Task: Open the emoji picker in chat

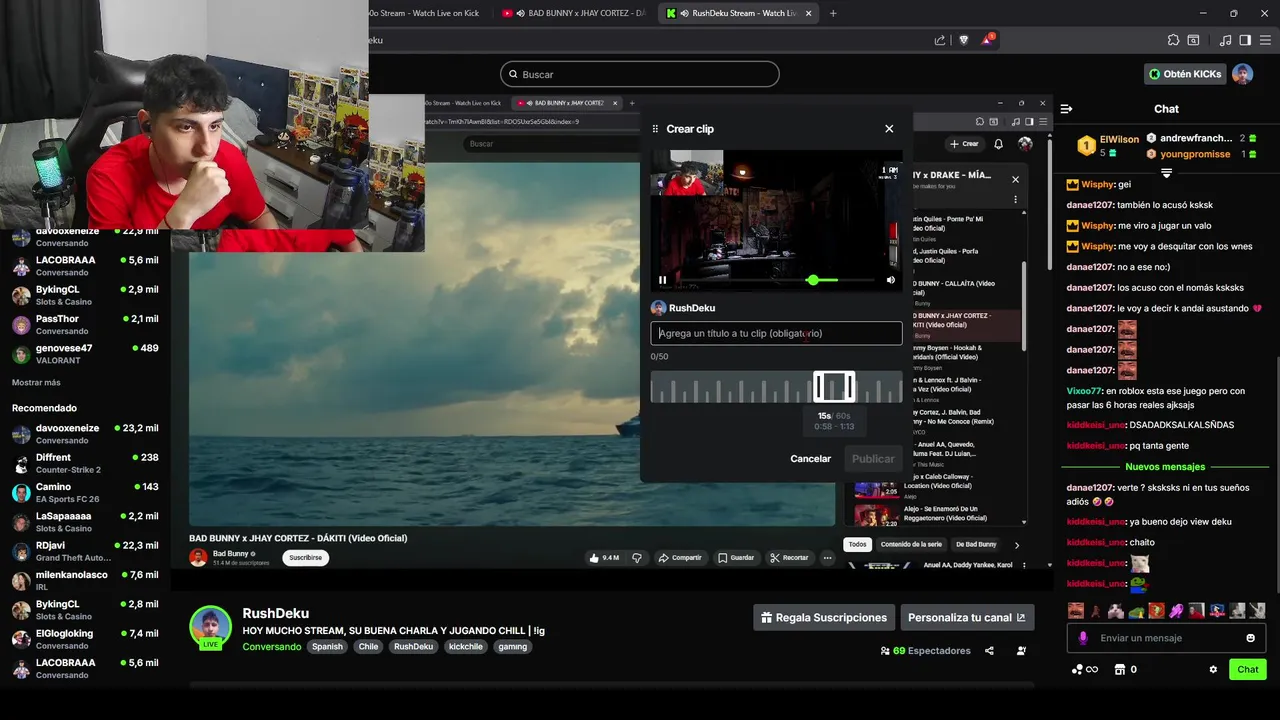Action: [x=1250, y=638]
